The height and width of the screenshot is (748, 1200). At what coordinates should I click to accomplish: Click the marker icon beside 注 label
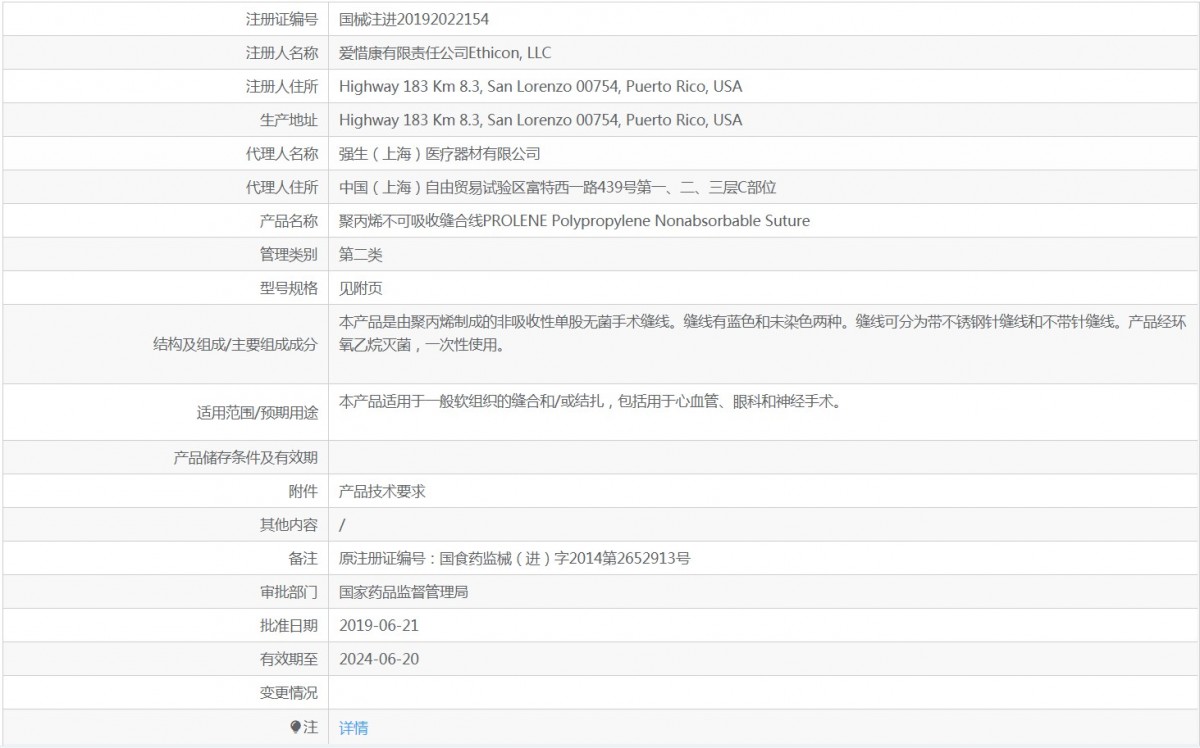[x=295, y=727]
